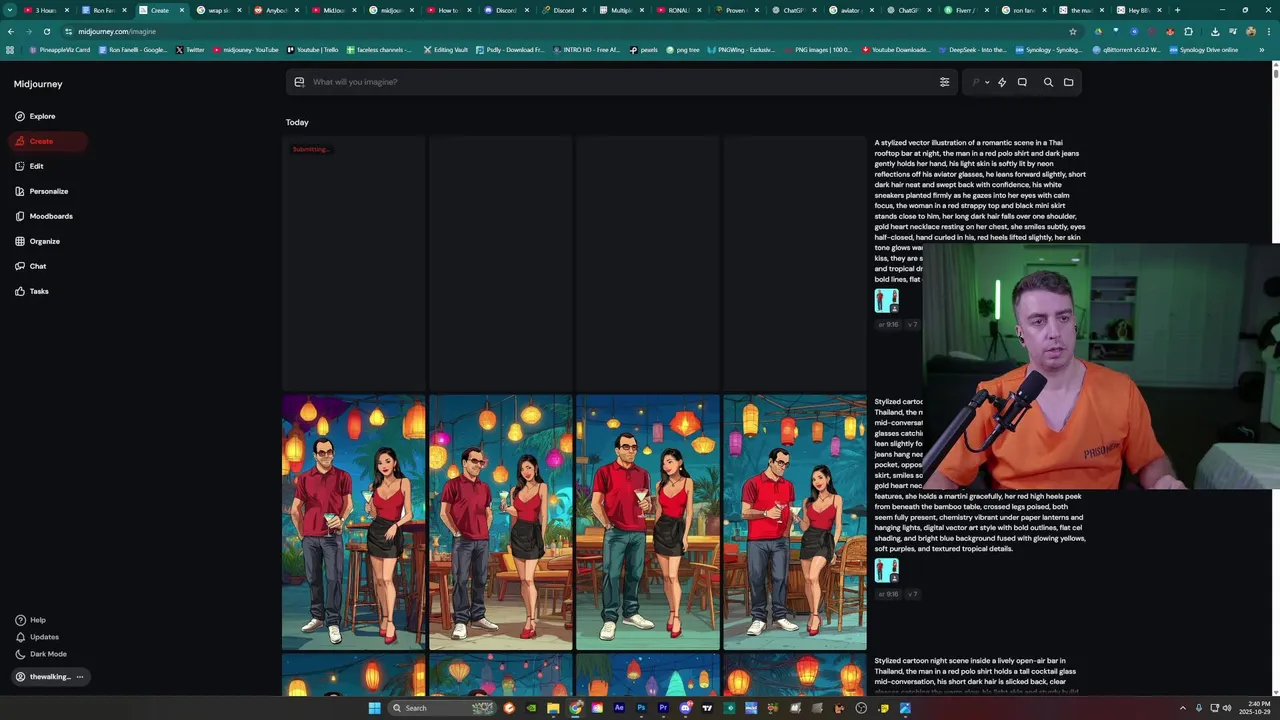
Task: Select the Create sidebar item
Action: coord(48,141)
